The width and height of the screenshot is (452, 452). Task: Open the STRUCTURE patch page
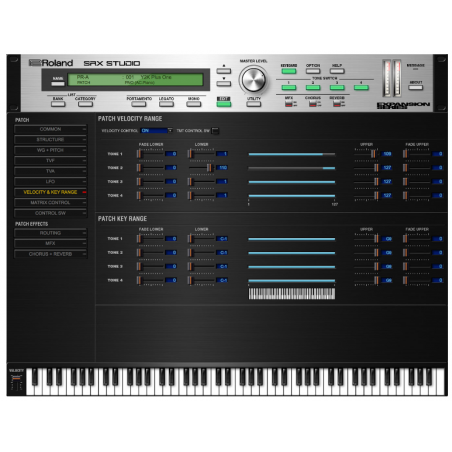(50, 140)
